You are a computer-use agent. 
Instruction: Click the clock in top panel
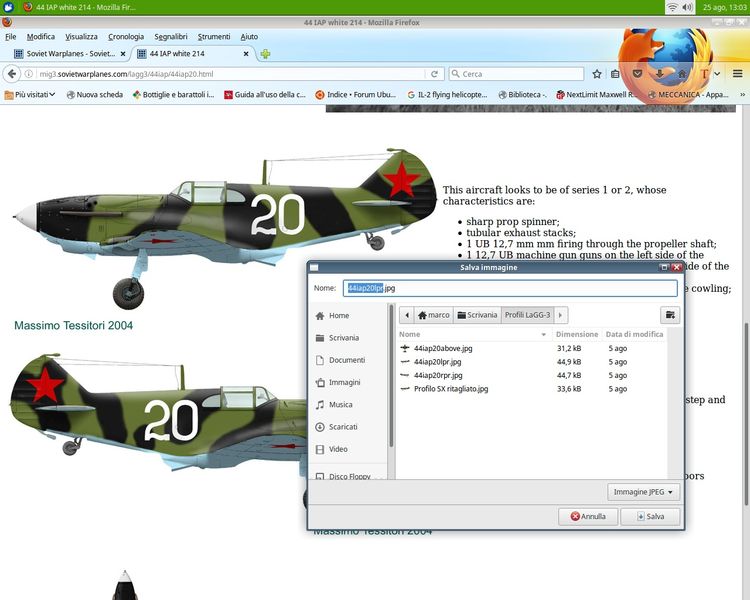724,7
